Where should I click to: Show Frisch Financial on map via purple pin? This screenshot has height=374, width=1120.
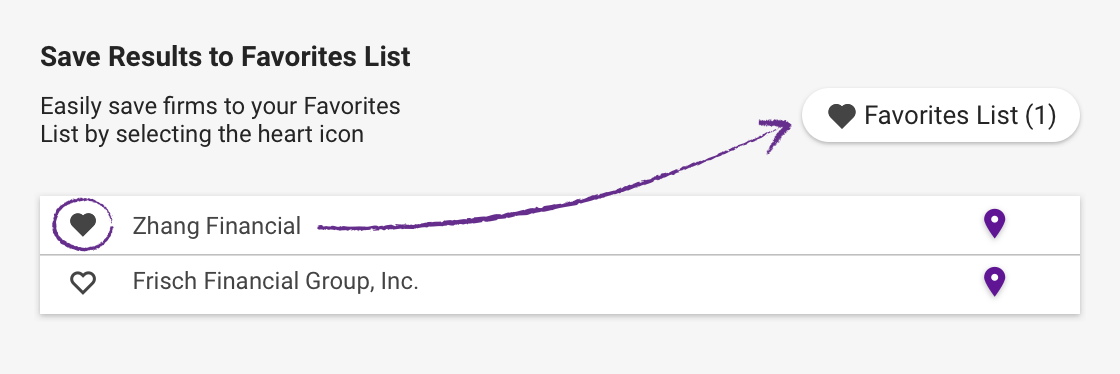pyautogui.click(x=994, y=282)
